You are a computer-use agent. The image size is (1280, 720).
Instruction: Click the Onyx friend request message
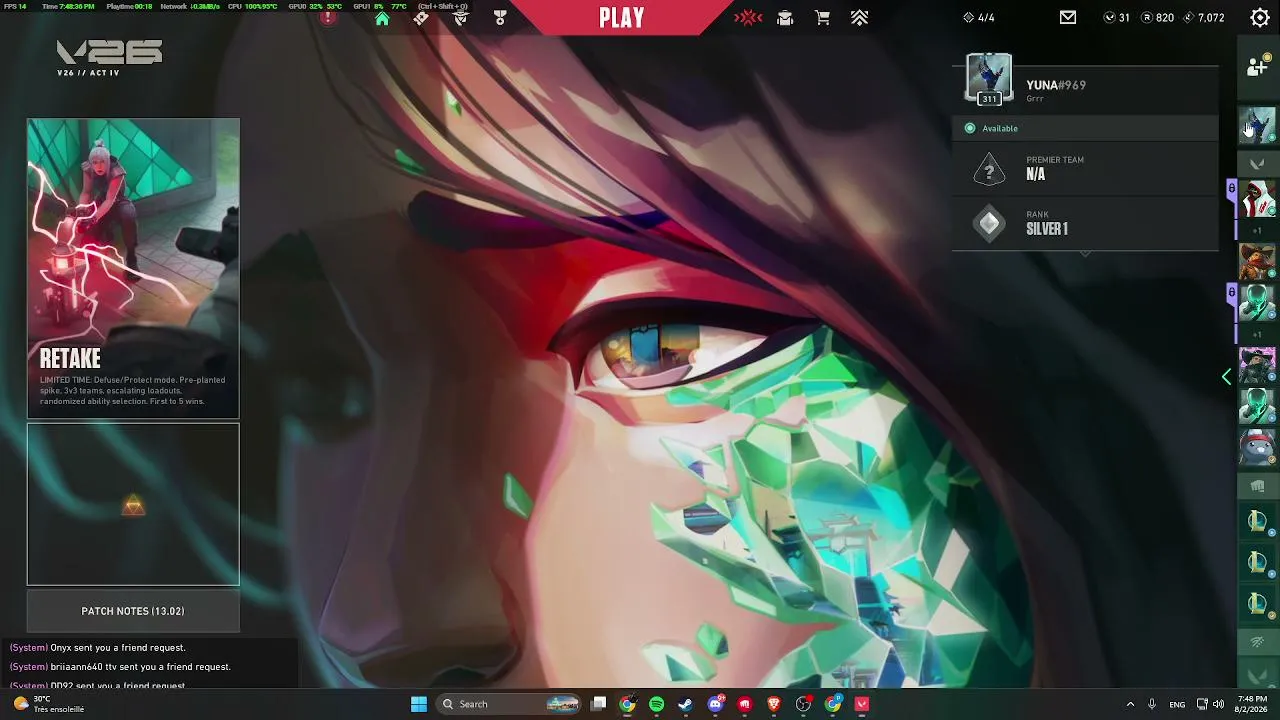click(x=98, y=648)
